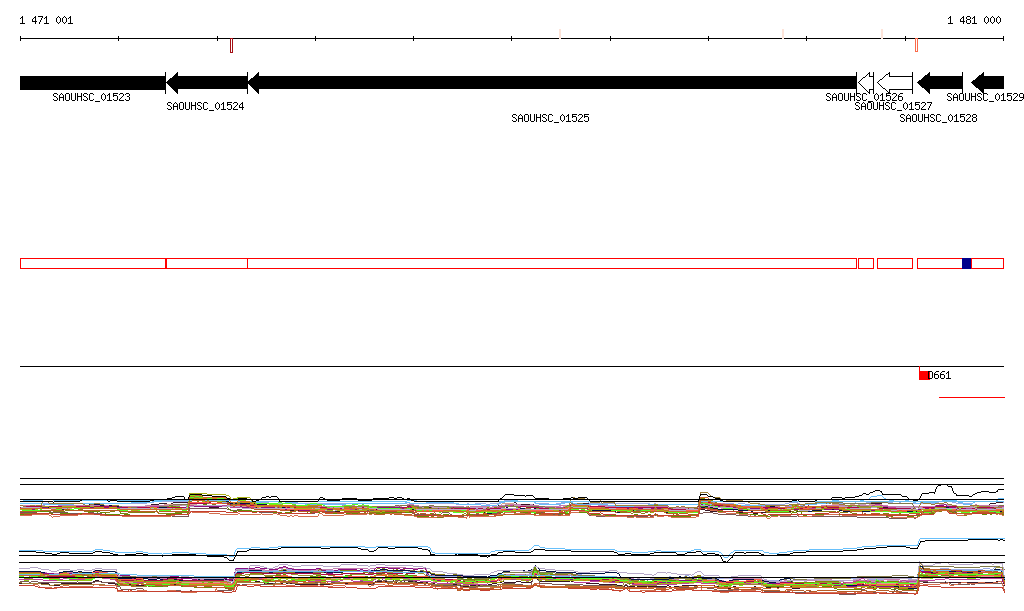
Task: Click the start coordinate 1 471 001
Action: 46,20
